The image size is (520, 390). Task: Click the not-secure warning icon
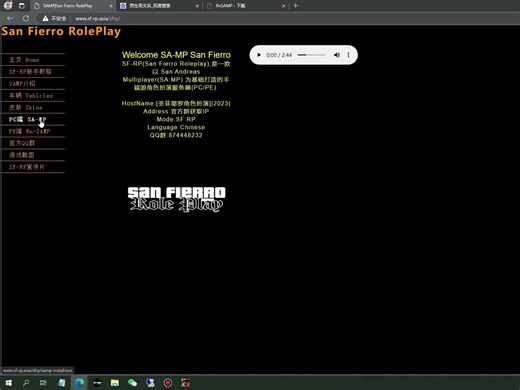click(x=45, y=18)
